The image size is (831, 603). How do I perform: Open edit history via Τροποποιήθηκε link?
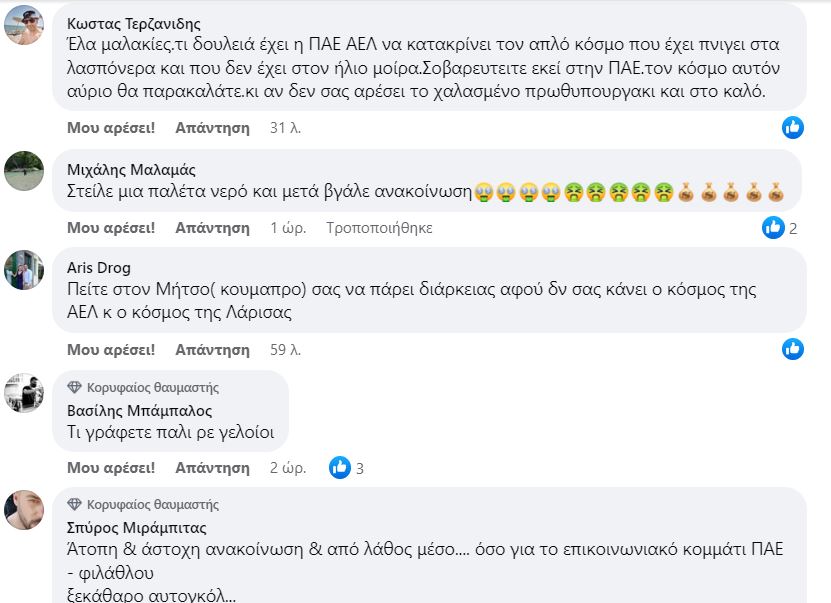click(379, 228)
